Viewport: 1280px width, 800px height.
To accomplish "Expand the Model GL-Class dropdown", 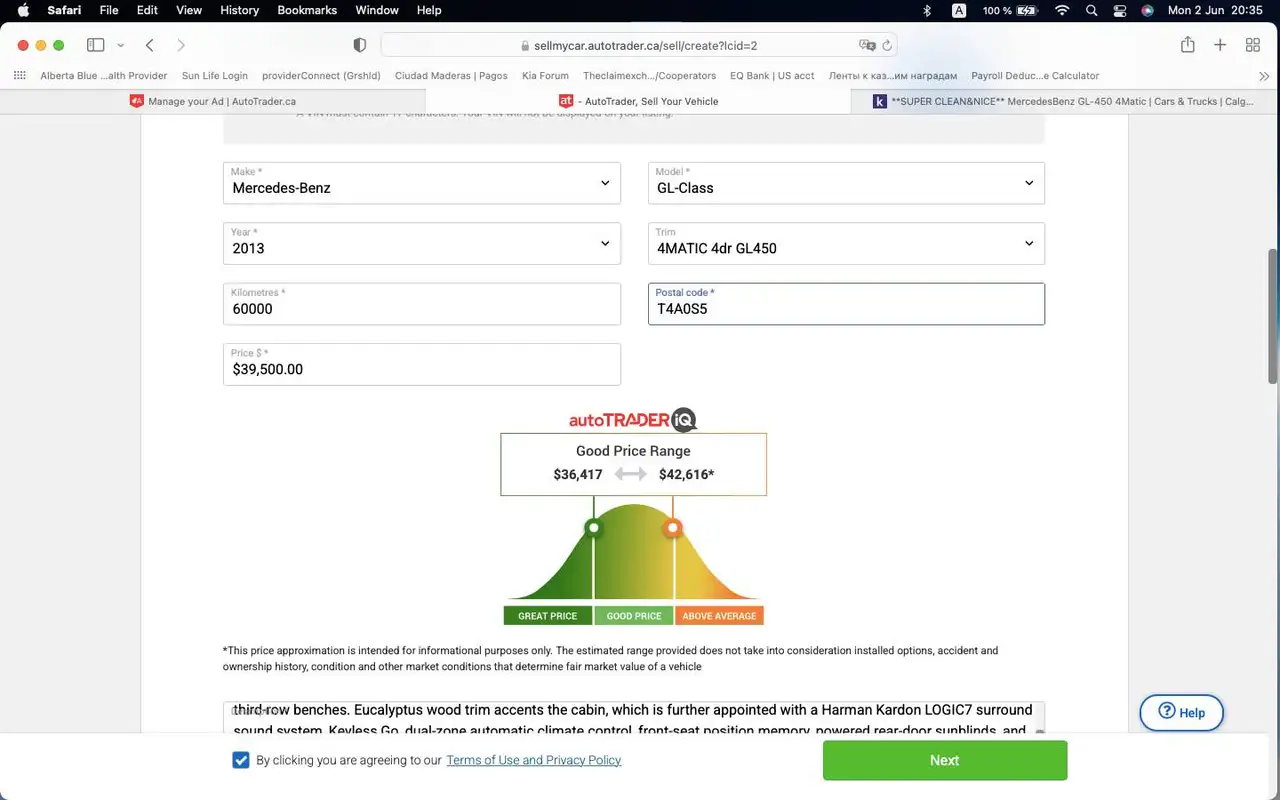I will (x=846, y=183).
